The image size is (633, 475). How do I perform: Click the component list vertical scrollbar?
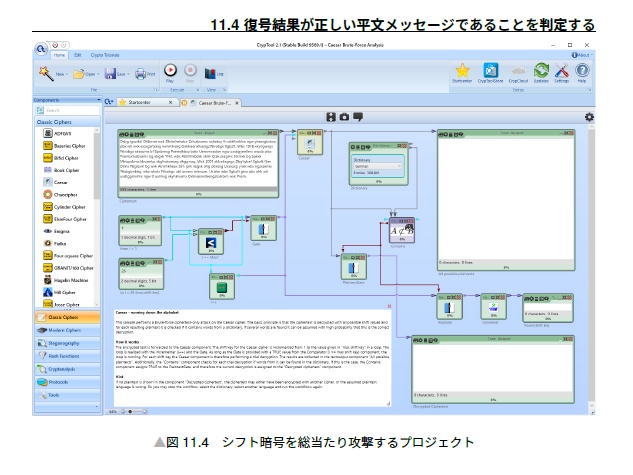click(96, 216)
